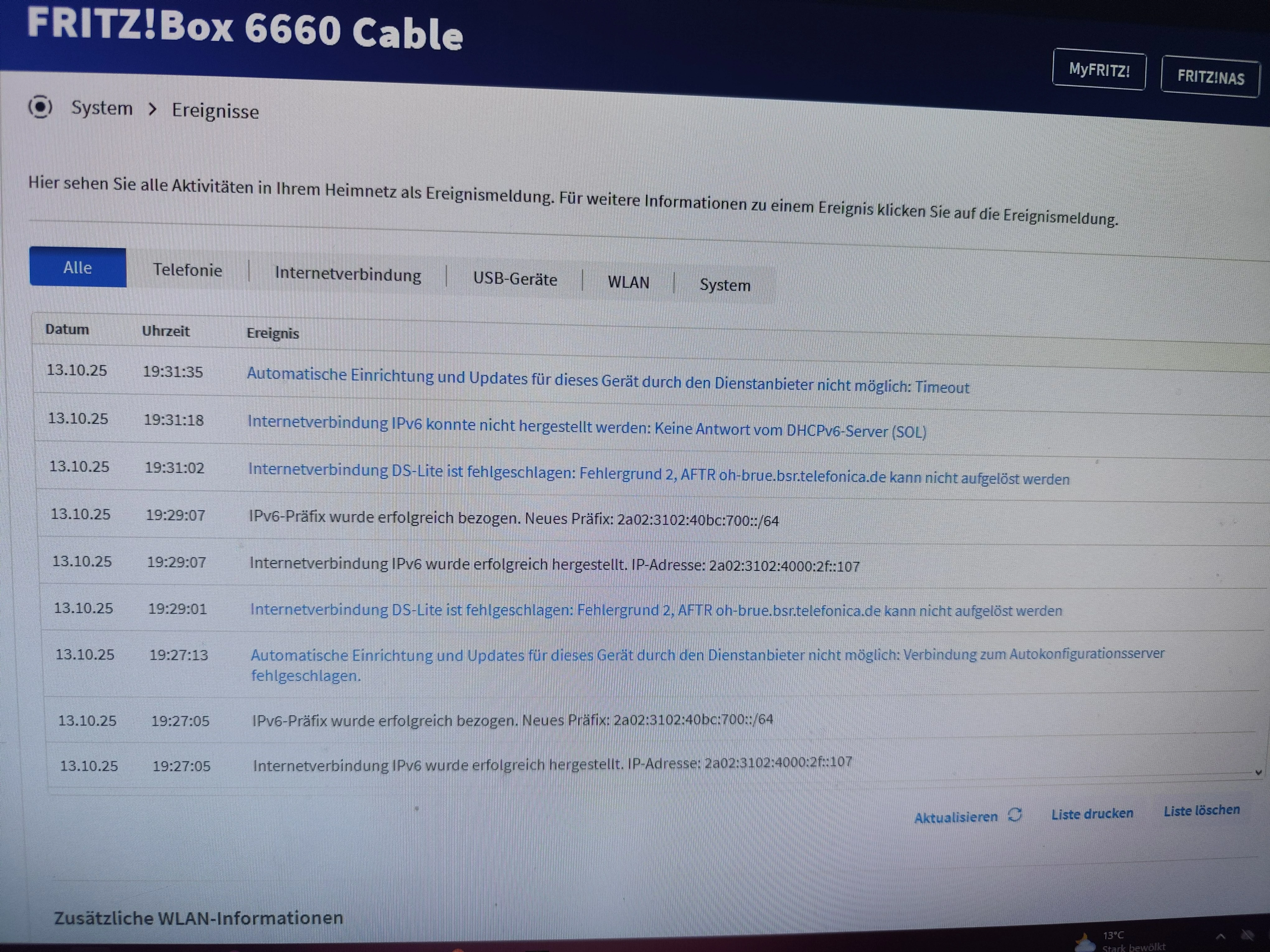
Task: Switch to the Telefonie tab
Action: (x=187, y=270)
